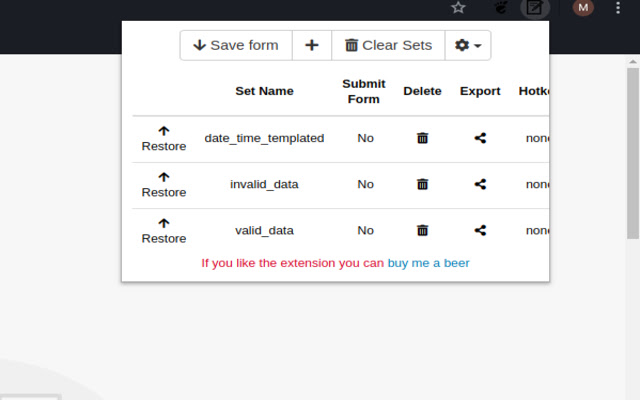The image size is (640, 400).
Task: Click the paw print extension icon
Action: [501, 7]
